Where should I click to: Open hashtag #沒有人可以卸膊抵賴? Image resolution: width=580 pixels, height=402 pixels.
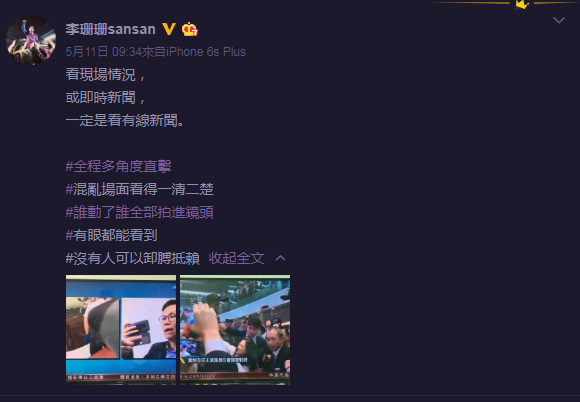pyautogui.click(x=132, y=258)
